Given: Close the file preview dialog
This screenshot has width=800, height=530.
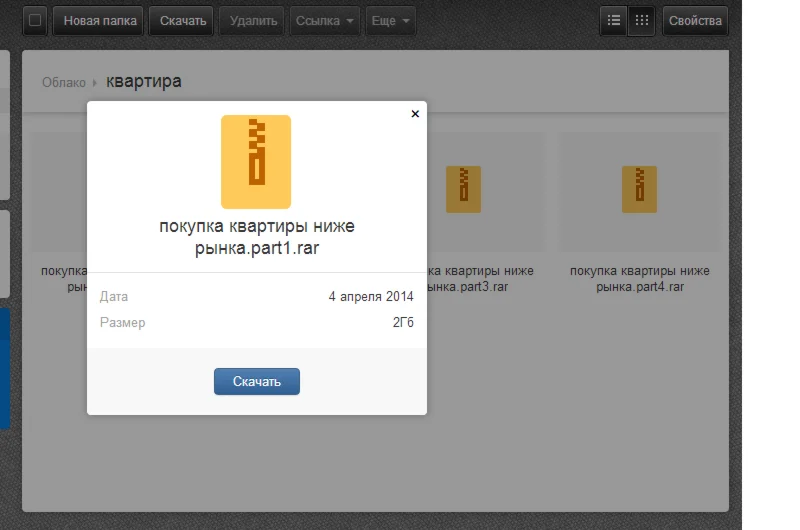Looking at the screenshot, I should tap(415, 114).
